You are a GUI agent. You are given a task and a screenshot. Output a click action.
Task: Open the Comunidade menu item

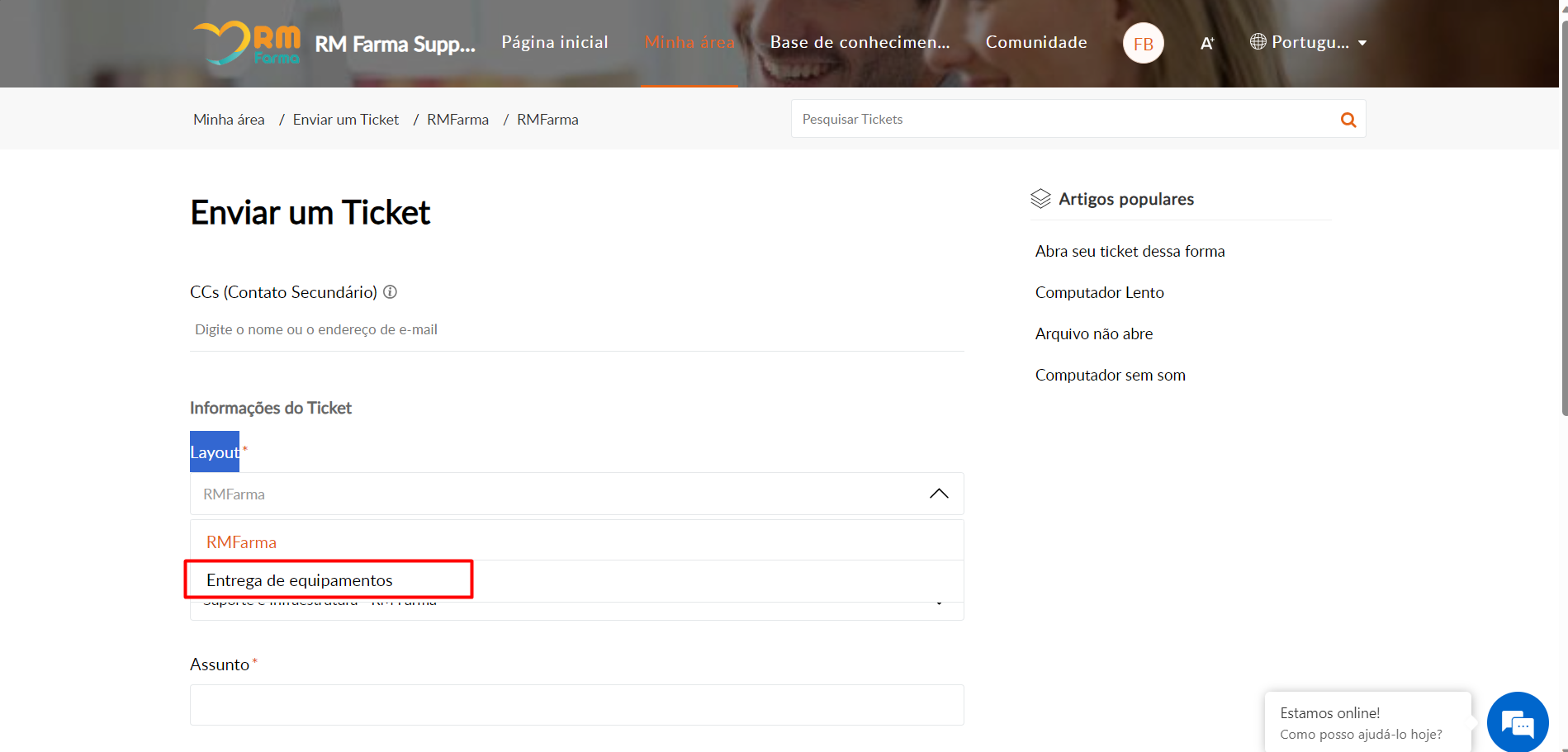(1035, 42)
